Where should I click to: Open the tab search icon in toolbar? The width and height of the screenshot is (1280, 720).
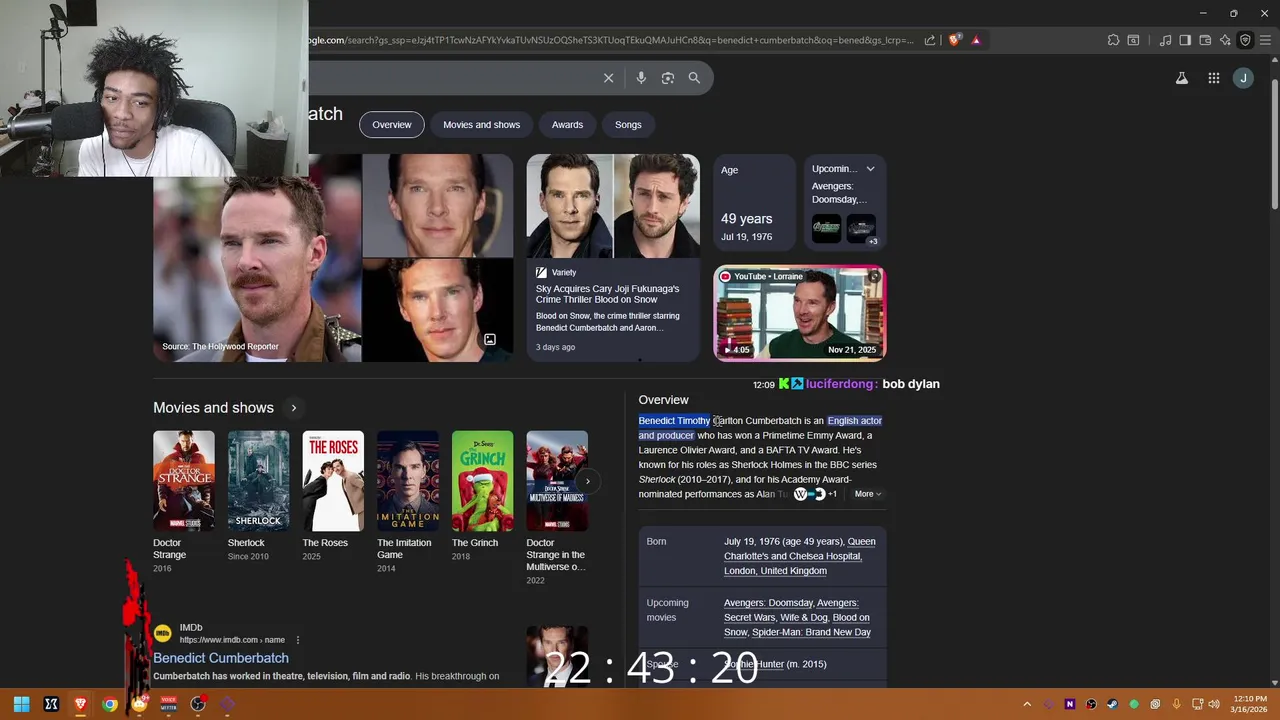[x=1133, y=40]
